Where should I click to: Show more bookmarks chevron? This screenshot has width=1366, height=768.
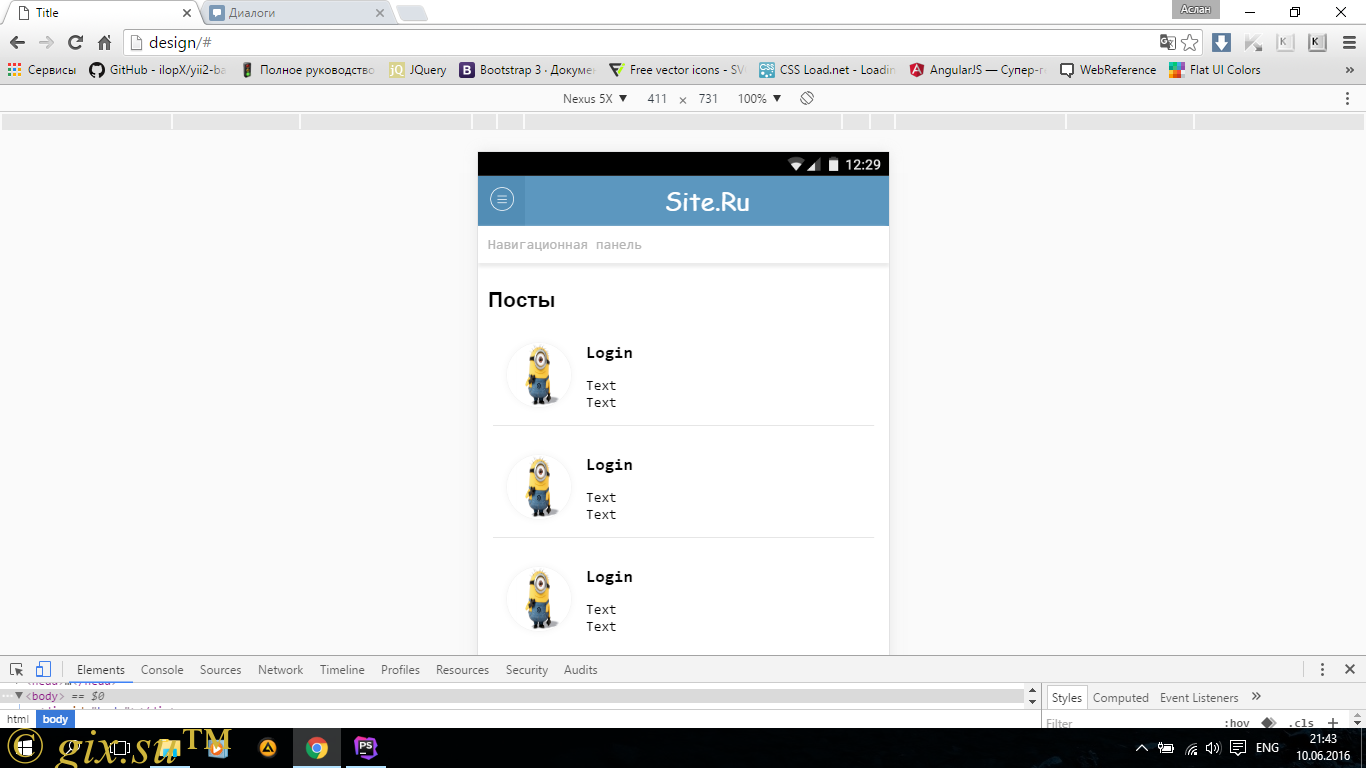coord(1349,70)
